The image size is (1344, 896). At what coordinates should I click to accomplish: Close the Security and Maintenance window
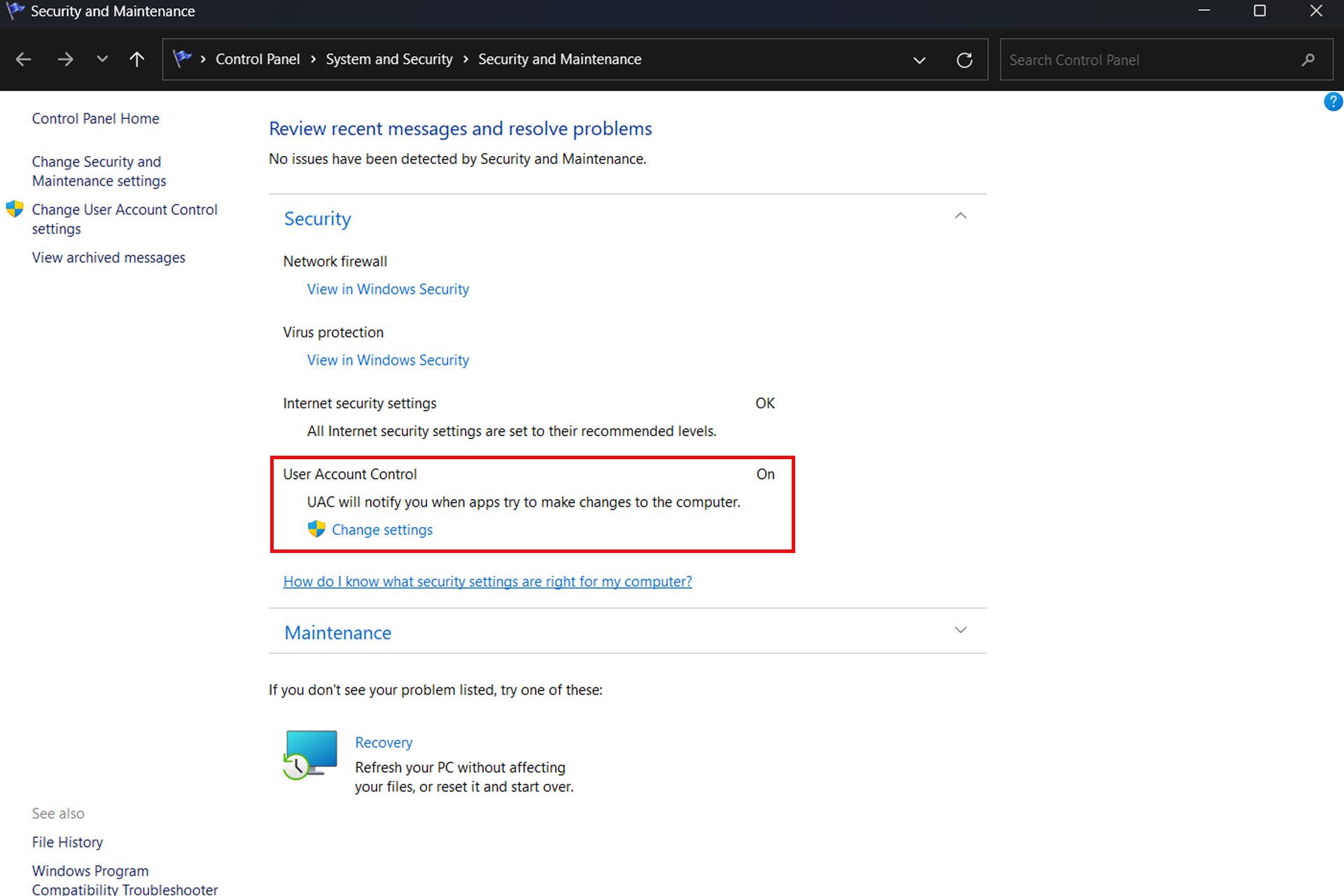[1316, 10]
